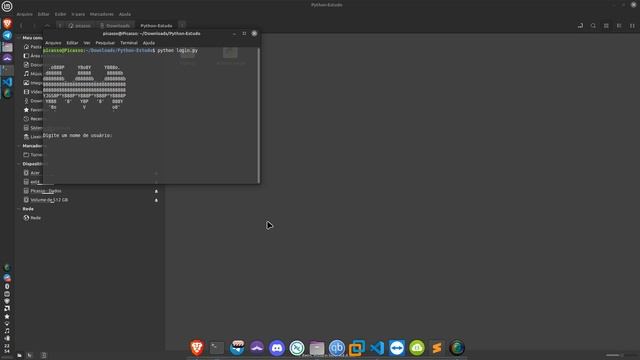Viewport: 640px width, 360px height.
Task: Launch TeamViewer from the dock
Action: (397, 348)
